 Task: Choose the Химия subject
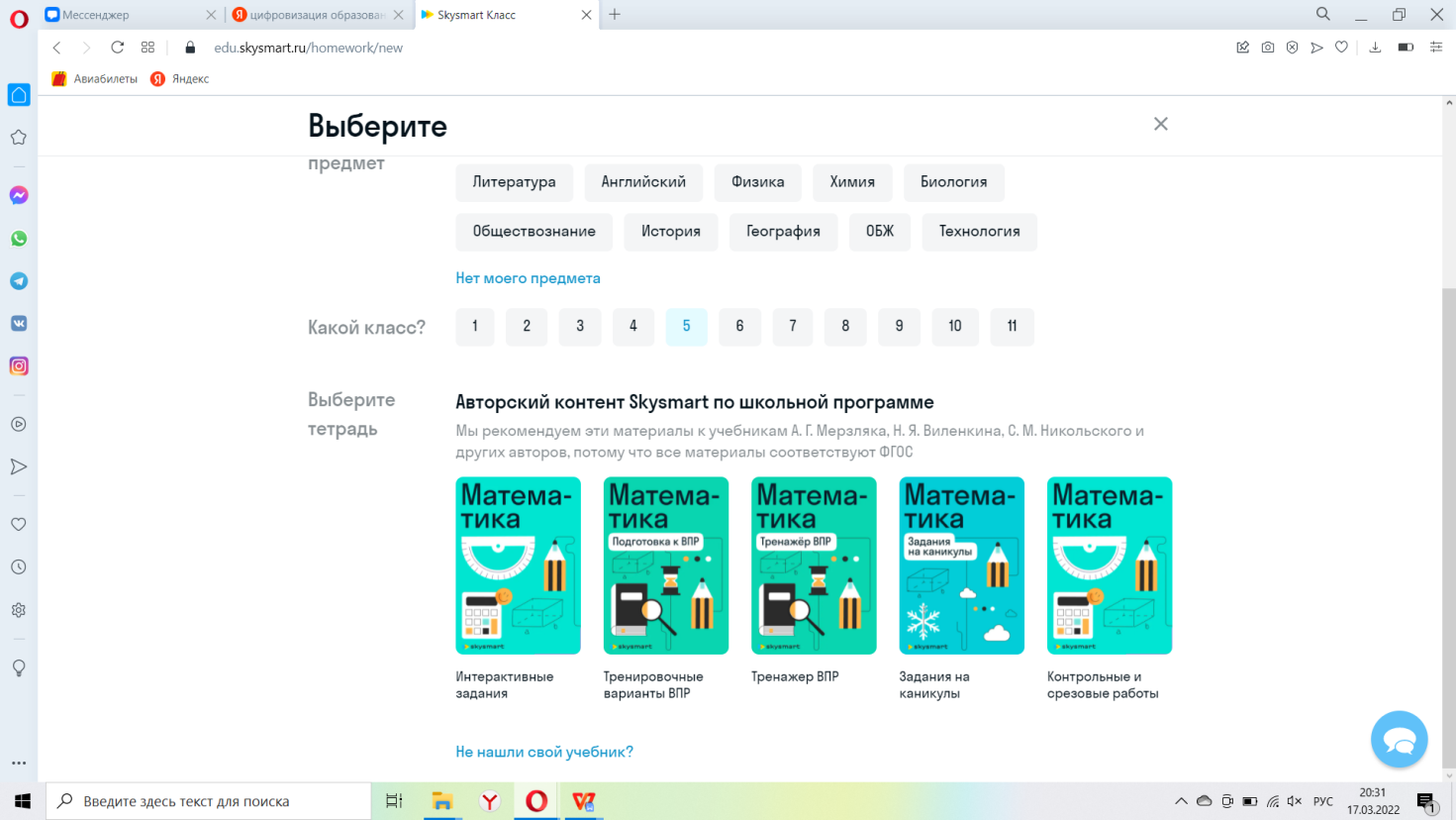pos(852,182)
